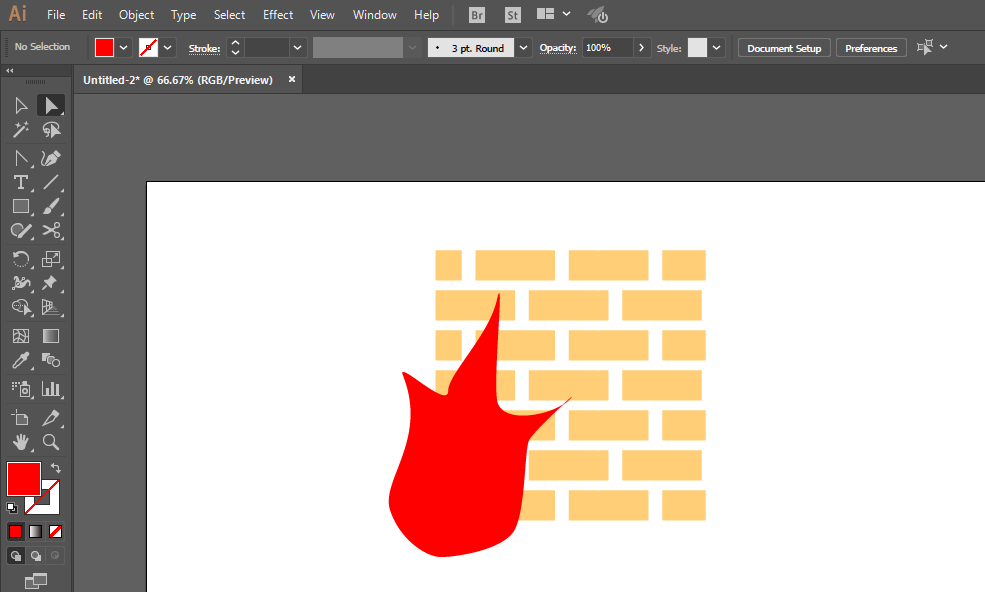This screenshot has width=985, height=592.
Task: Activate the Shaper tool
Action: [x=21, y=231]
